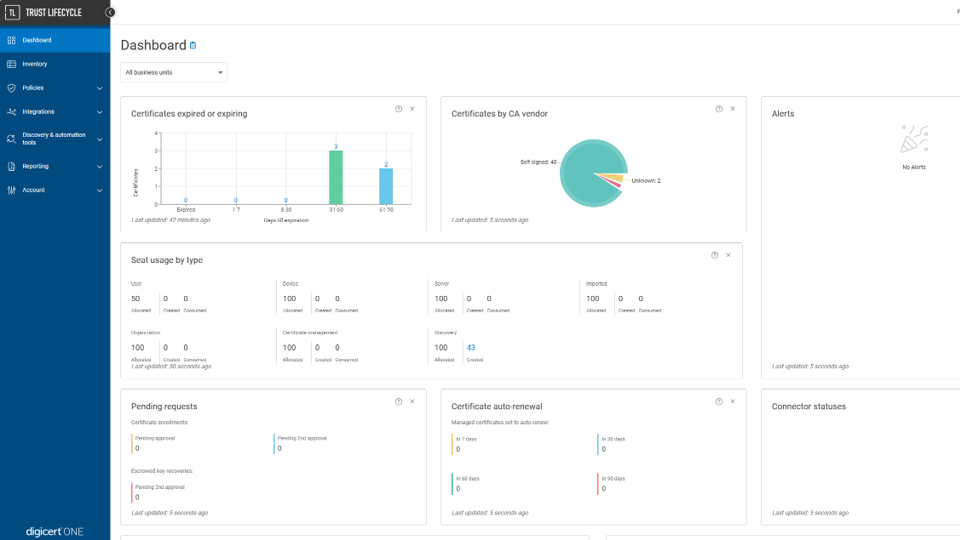Open help for Certificate auto-renewal widget
960x540 pixels.
[719, 402]
